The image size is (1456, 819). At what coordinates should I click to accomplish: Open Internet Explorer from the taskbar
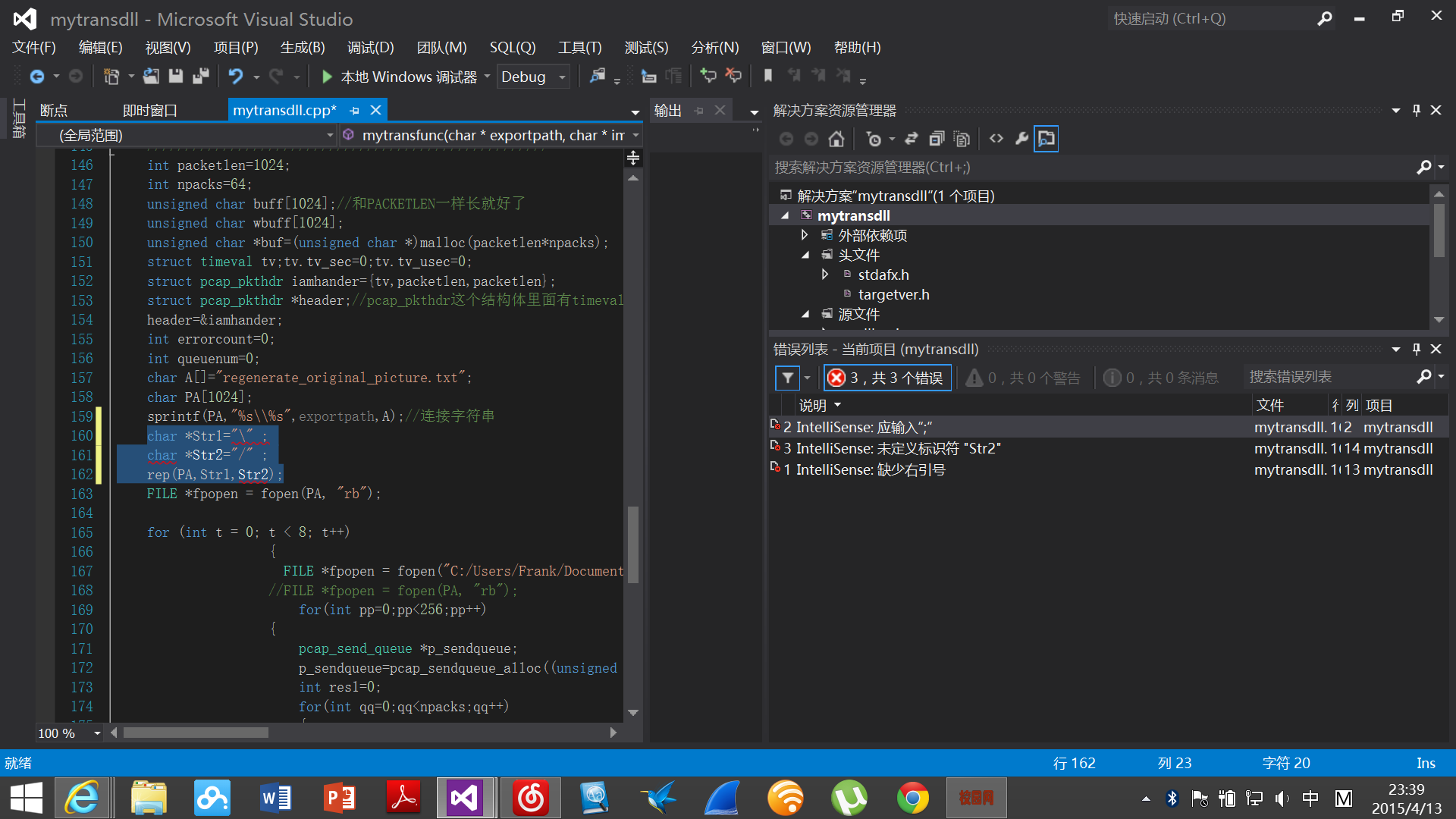point(82,798)
